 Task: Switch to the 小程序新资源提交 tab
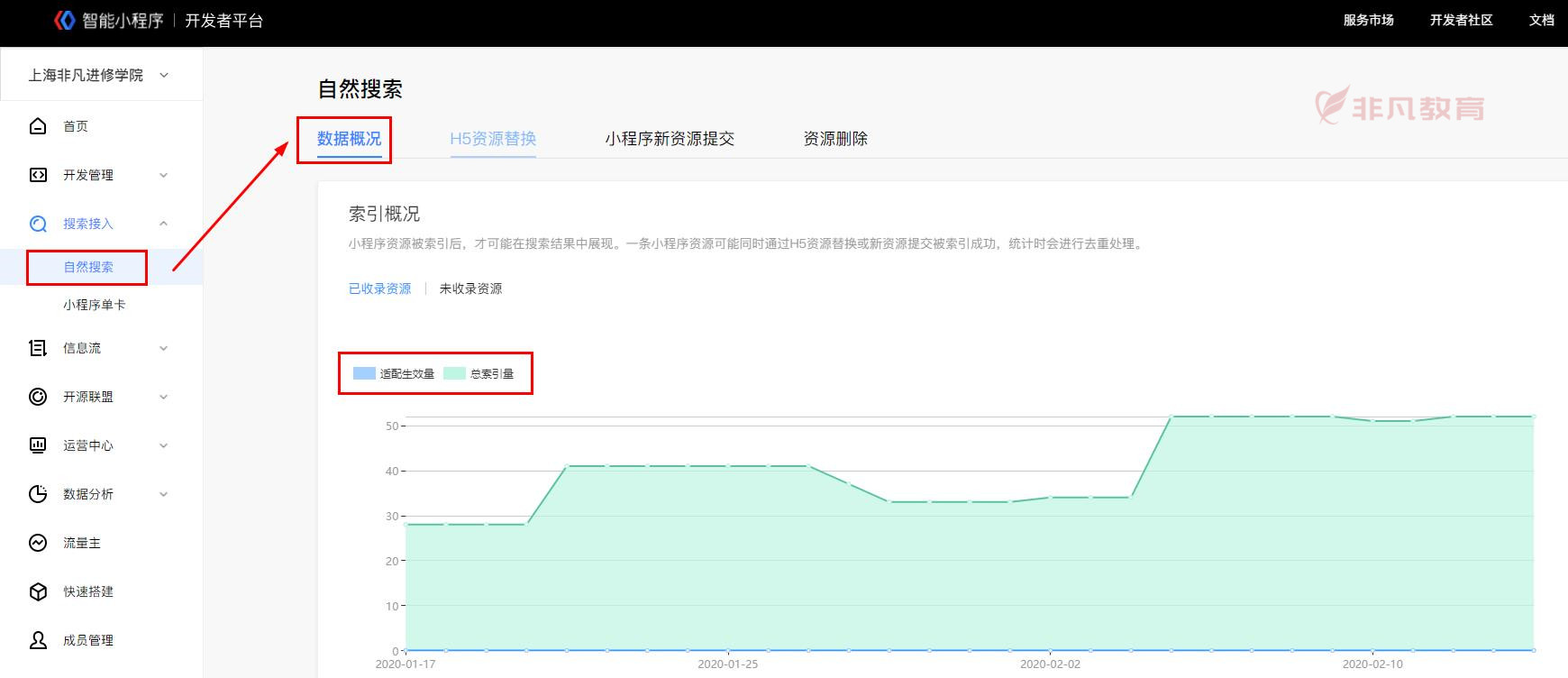(670, 139)
